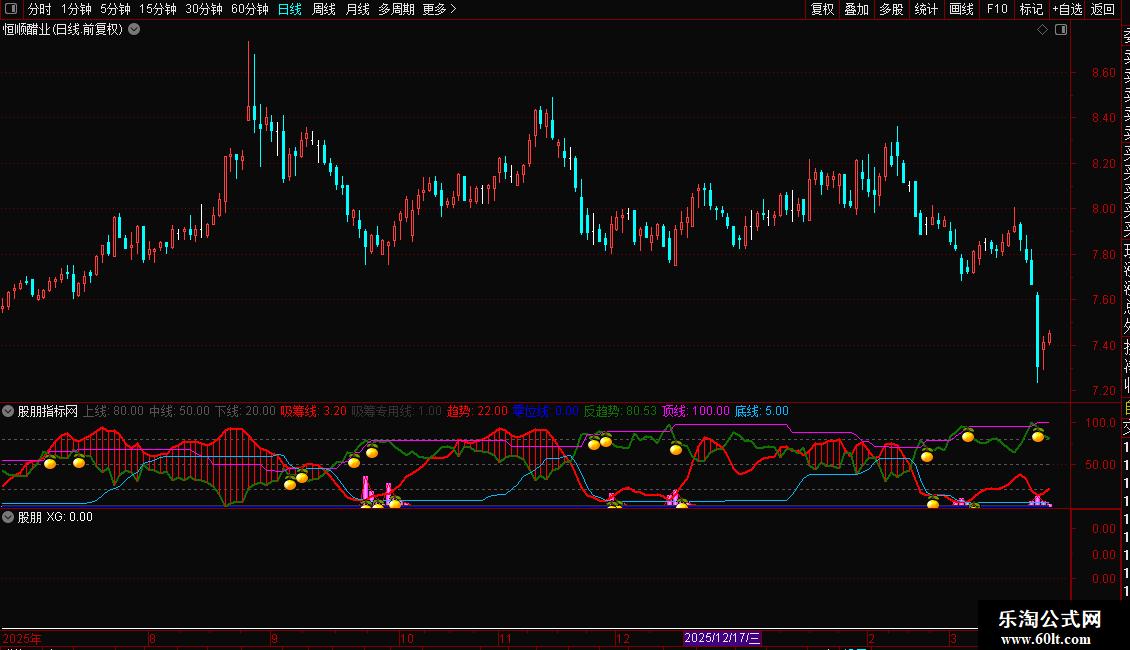The image size is (1130, 650).
Task: Expand the 股朋指标网 indicator menu arrow
Action: pyautogui.click(x=8, y=411)
